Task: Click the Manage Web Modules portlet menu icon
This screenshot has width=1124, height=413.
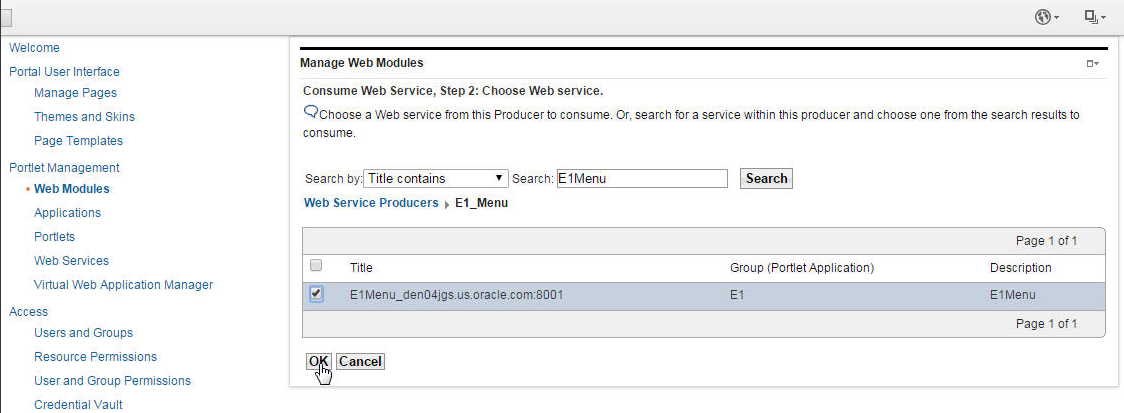Action: coord(1092,64)
